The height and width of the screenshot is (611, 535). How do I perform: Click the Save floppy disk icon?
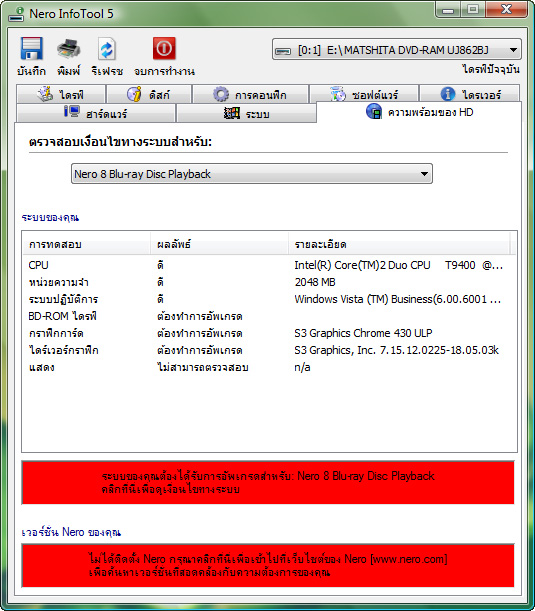coord(31,48)
